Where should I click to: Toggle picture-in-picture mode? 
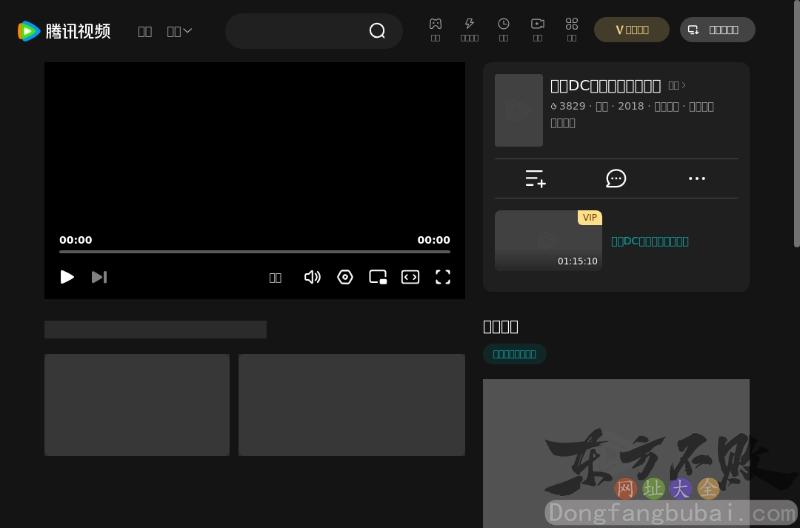(378, 277)
